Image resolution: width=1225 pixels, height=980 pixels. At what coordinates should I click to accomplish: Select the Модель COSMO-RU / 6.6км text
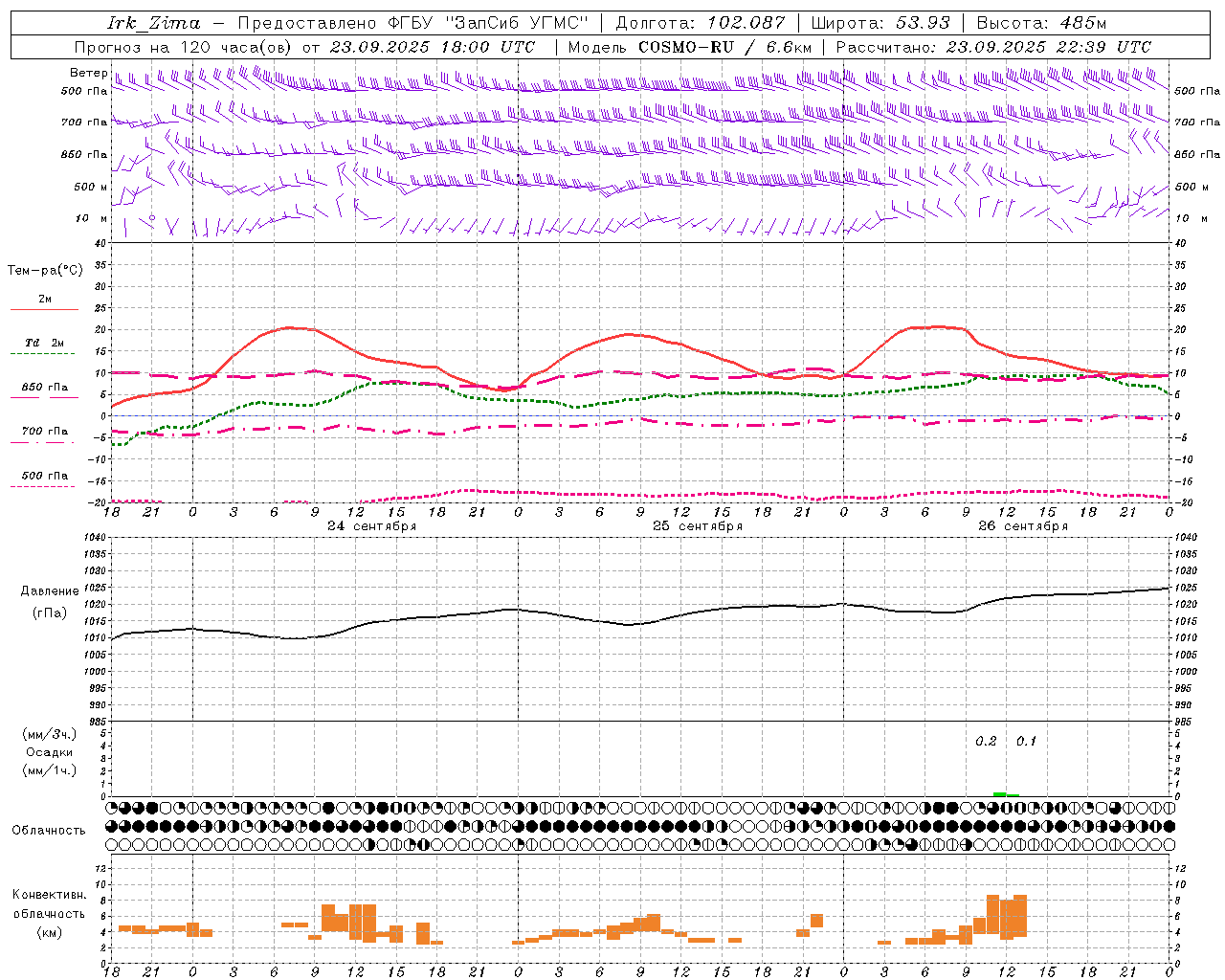click(x=689, y=47)
